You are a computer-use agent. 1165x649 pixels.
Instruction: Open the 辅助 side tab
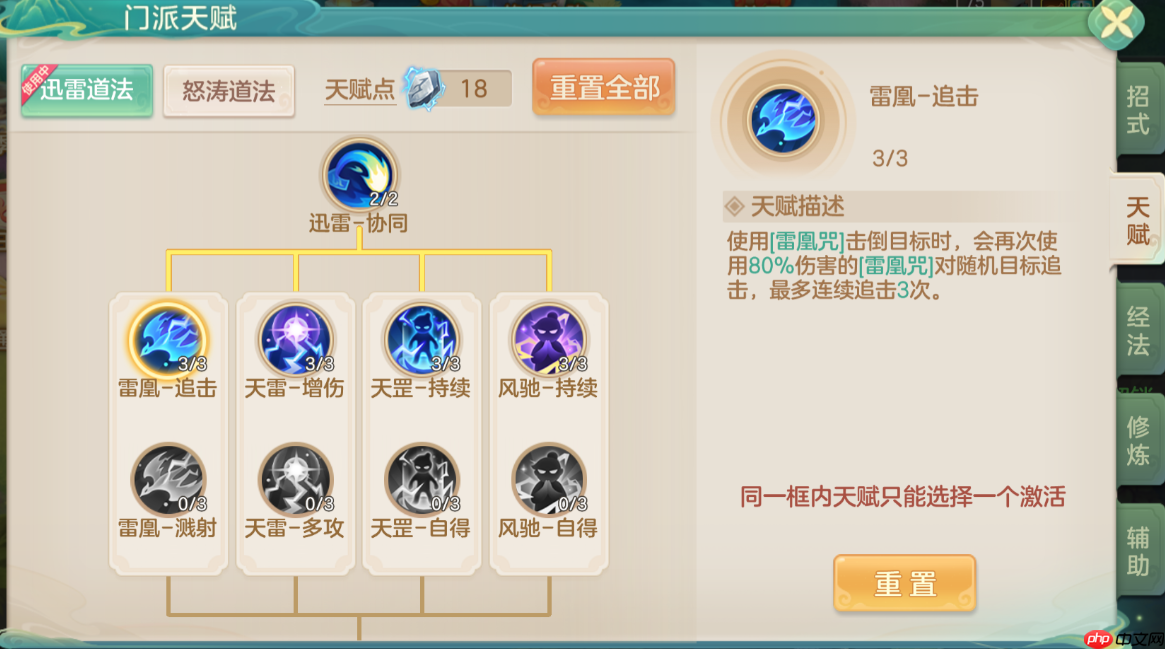pyautogui.click(x=1138, y=550)
